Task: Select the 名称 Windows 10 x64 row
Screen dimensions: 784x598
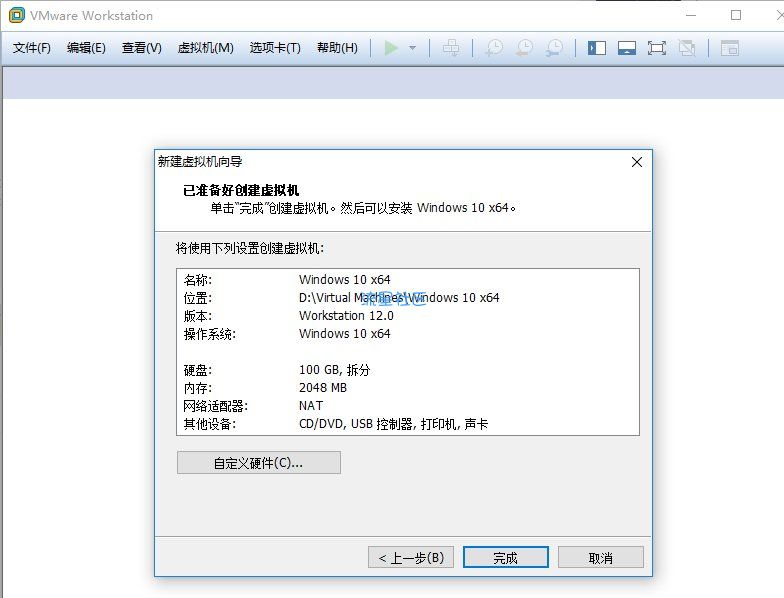Action: pos(408,279)
